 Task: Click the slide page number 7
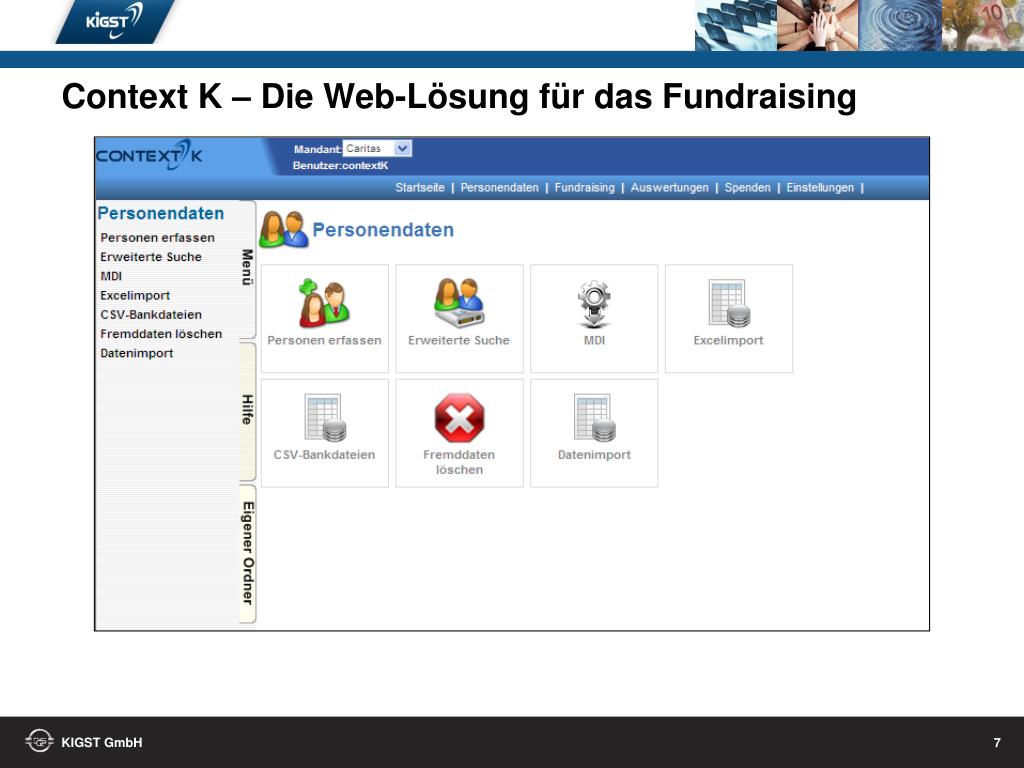[x=997, y=743]
